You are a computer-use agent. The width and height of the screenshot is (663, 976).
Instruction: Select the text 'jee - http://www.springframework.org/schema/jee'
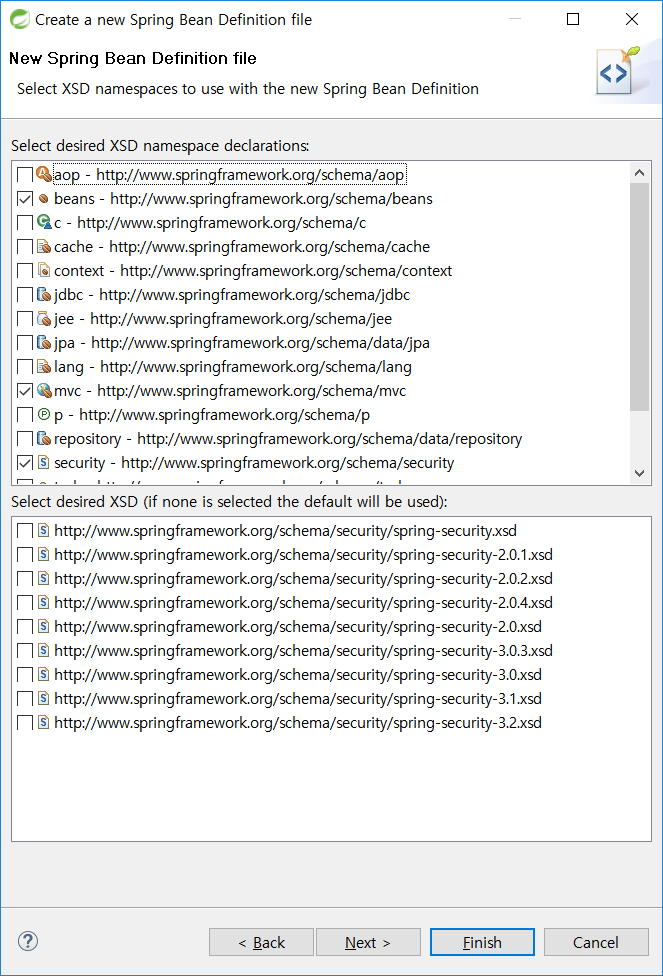[x=223, y=319]
